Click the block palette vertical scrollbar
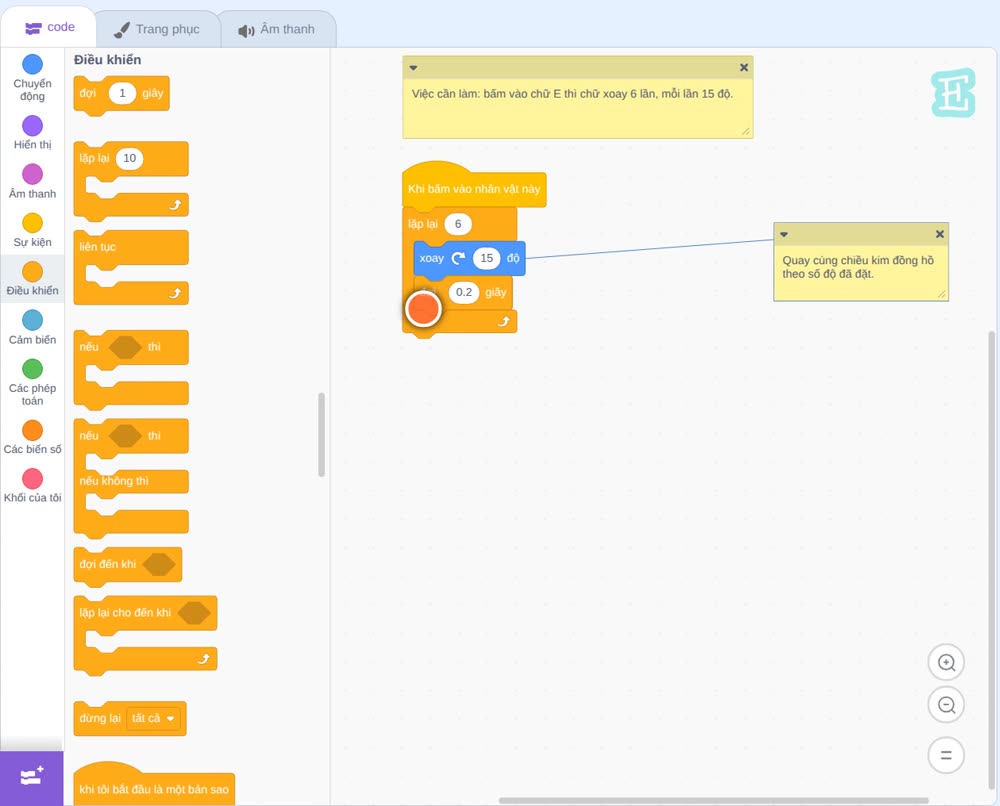Image resolution: width=1000 pixels, height=806 pixels. point(321,435)
